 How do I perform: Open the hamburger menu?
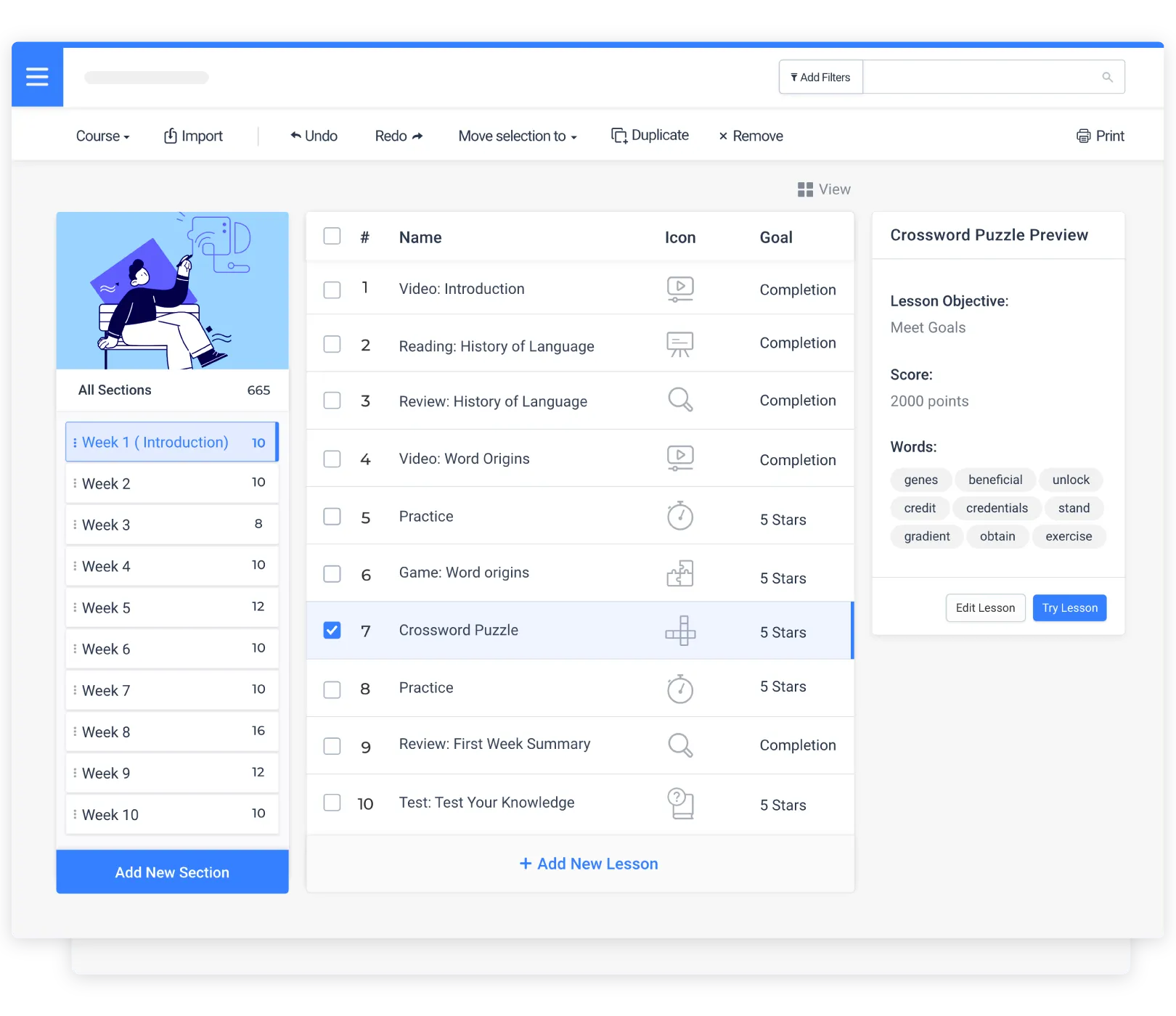click(37, 77)
